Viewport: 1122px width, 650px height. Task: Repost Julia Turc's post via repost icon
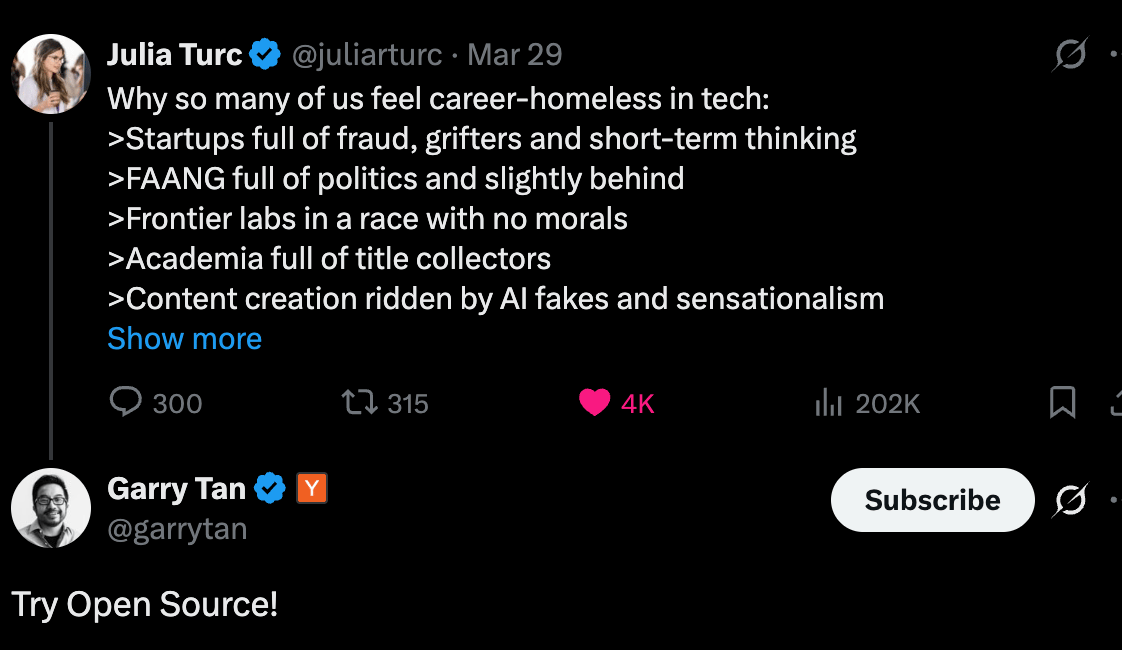click(x=359, y=402)
